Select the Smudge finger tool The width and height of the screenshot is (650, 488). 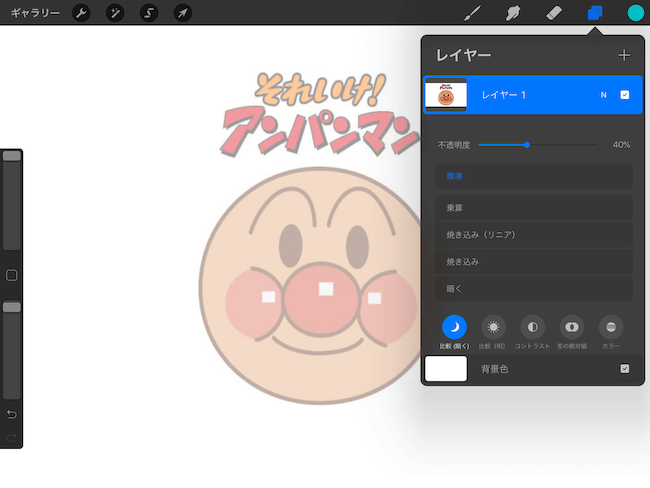(x=513, y=13)
